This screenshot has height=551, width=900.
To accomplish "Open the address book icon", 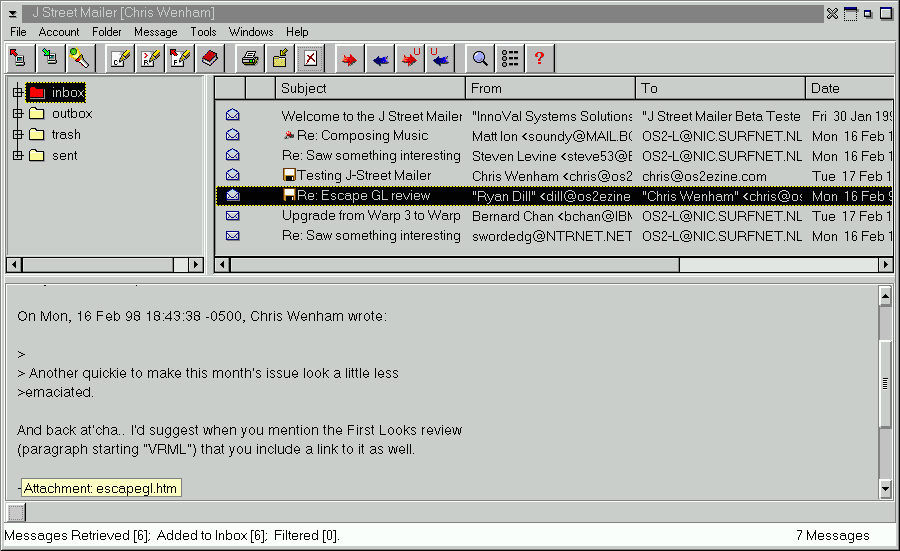I will coord(210,59).
